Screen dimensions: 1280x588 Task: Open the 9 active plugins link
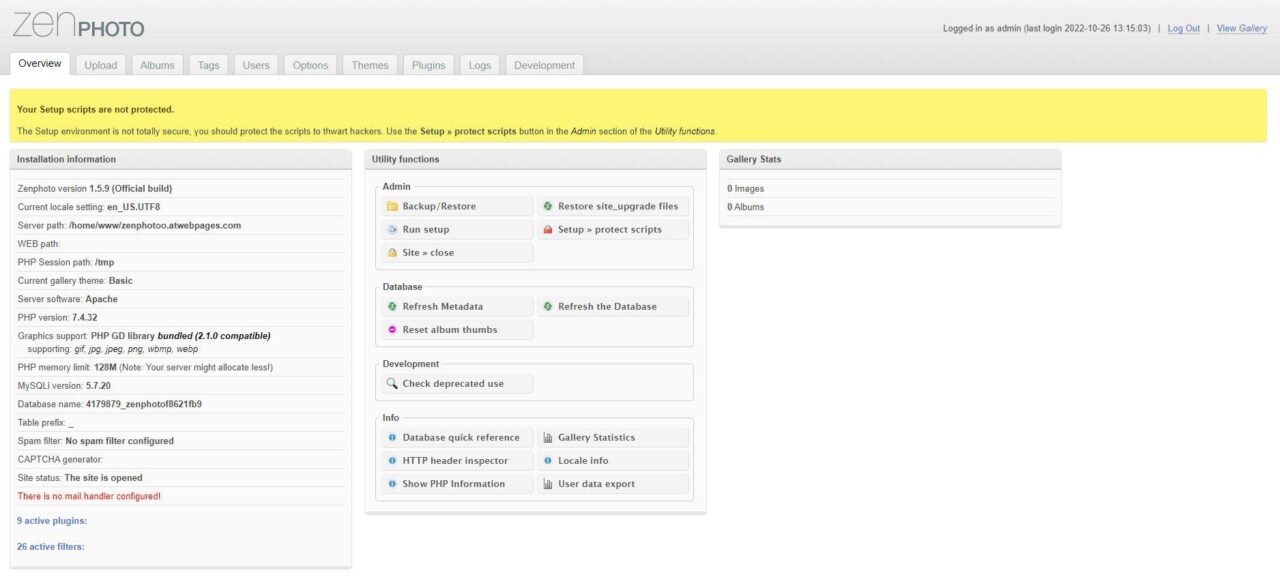(51, 520)
